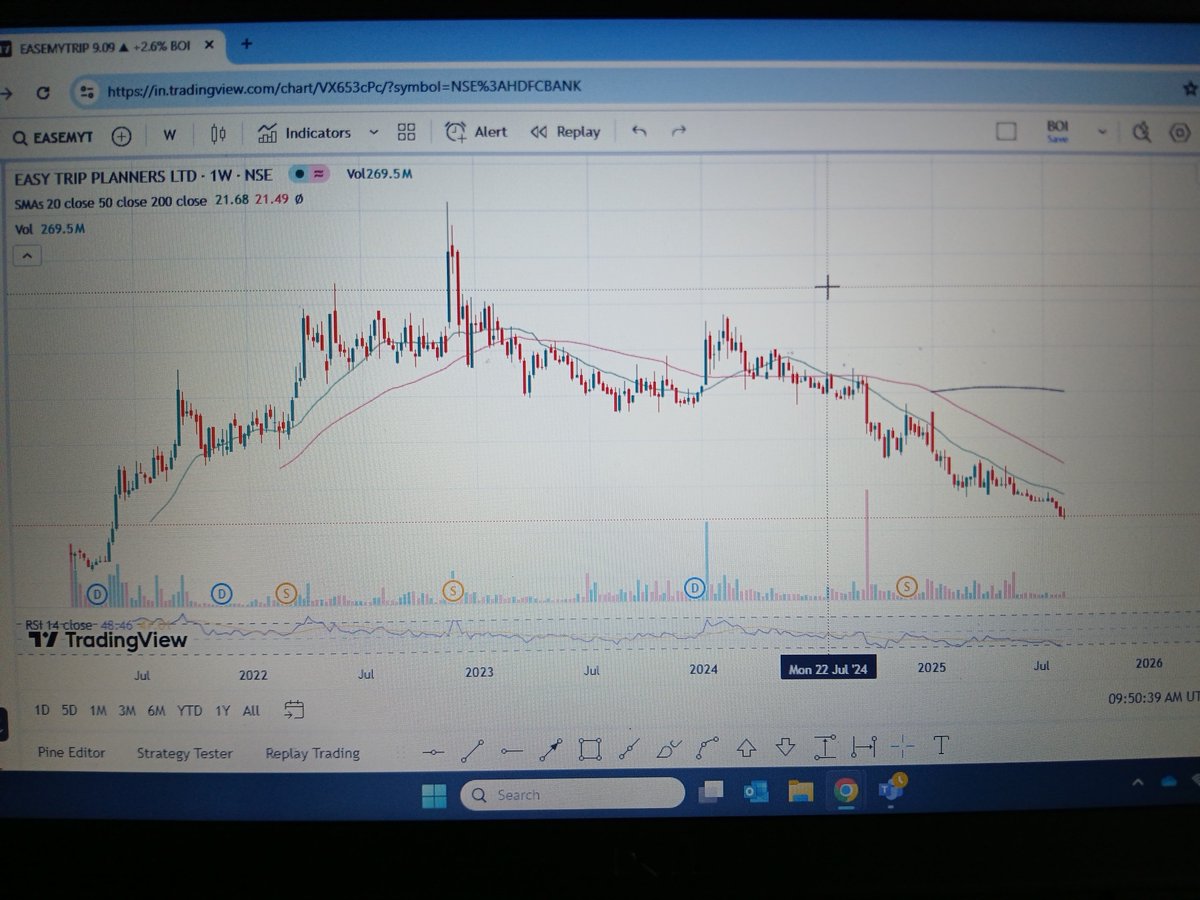The width and height of the screenshot is (1200, 900).
Task: Expand the W interval timeframe menu
Action: tap(168, 132)
